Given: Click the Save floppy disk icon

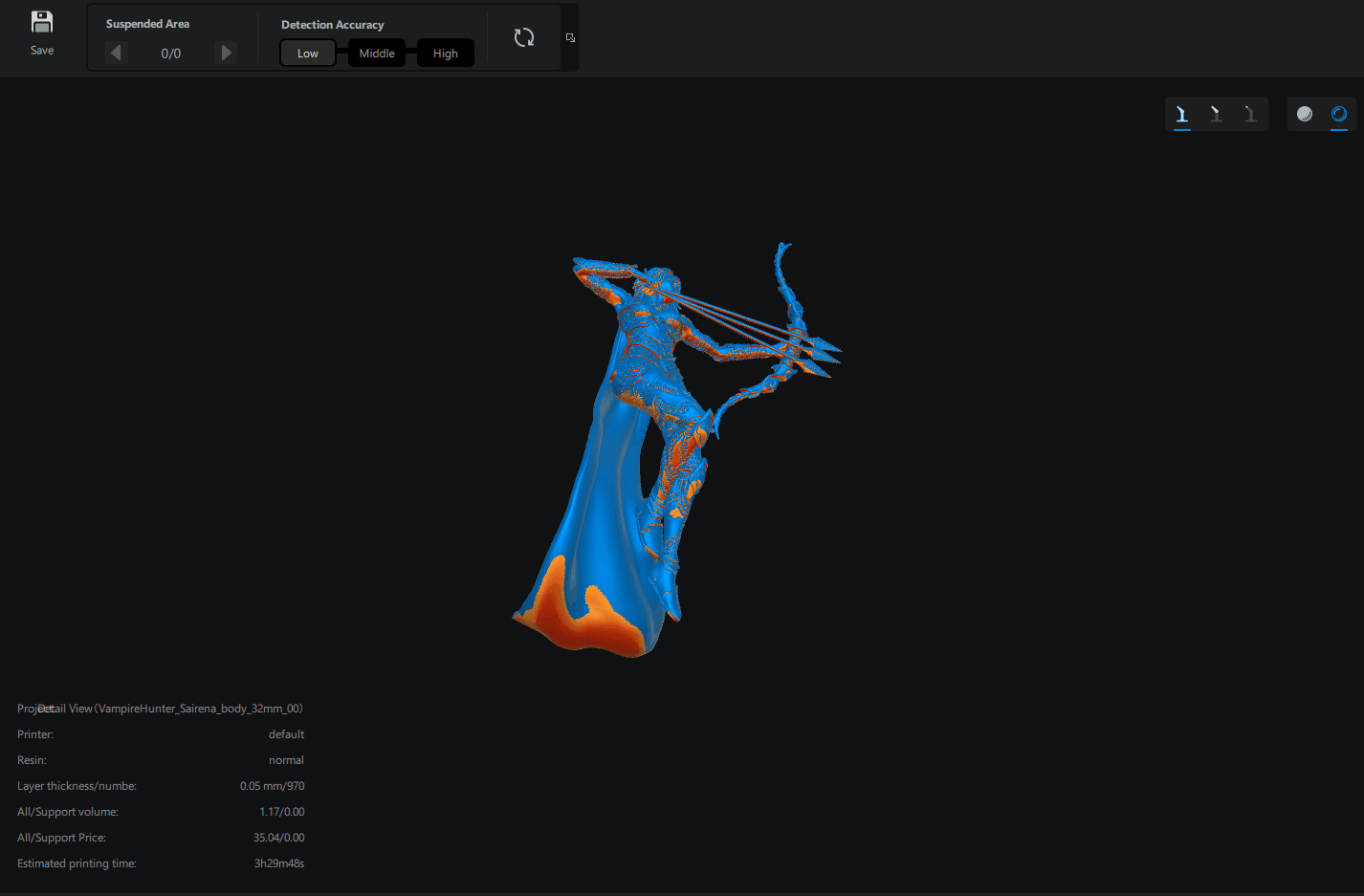Looking at the screenshot, I should tap(42, 22).
